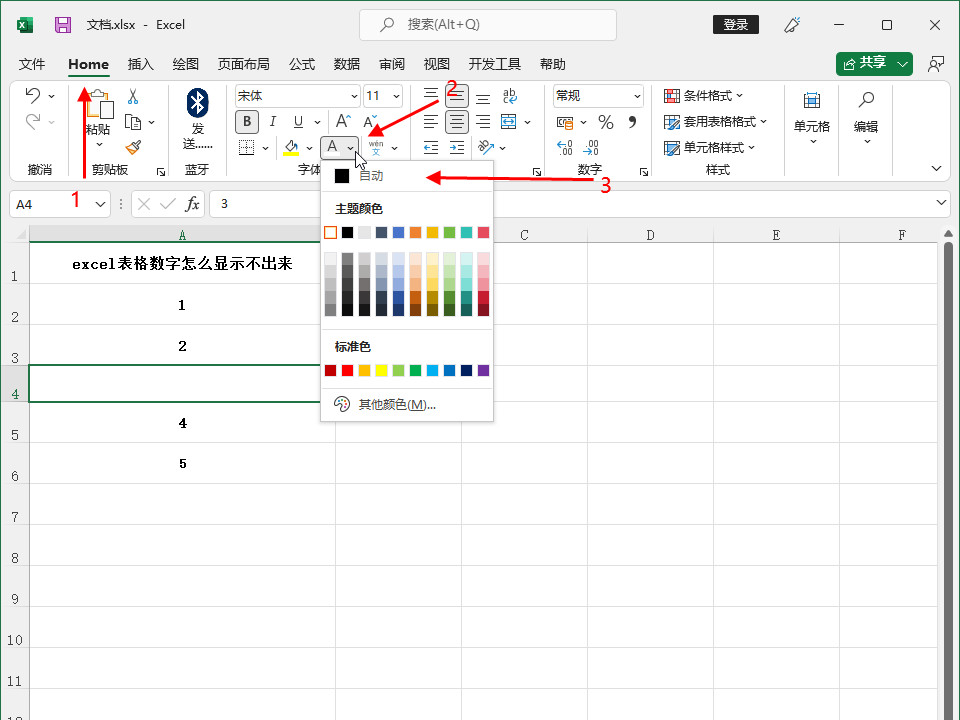
Task: Increase font size with larger A icon
Action: point(343,121)
